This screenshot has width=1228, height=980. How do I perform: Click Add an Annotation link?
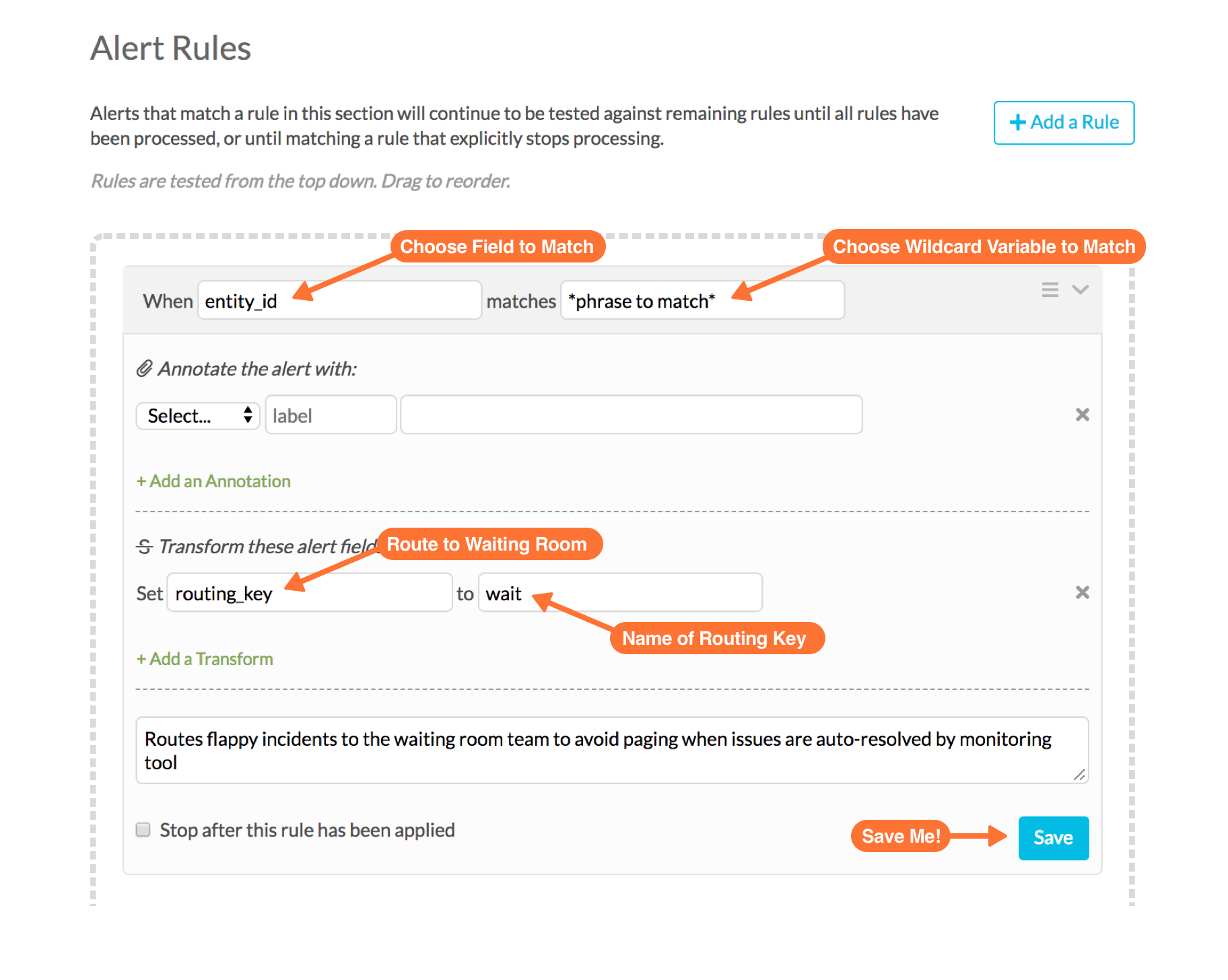[213, 481]
